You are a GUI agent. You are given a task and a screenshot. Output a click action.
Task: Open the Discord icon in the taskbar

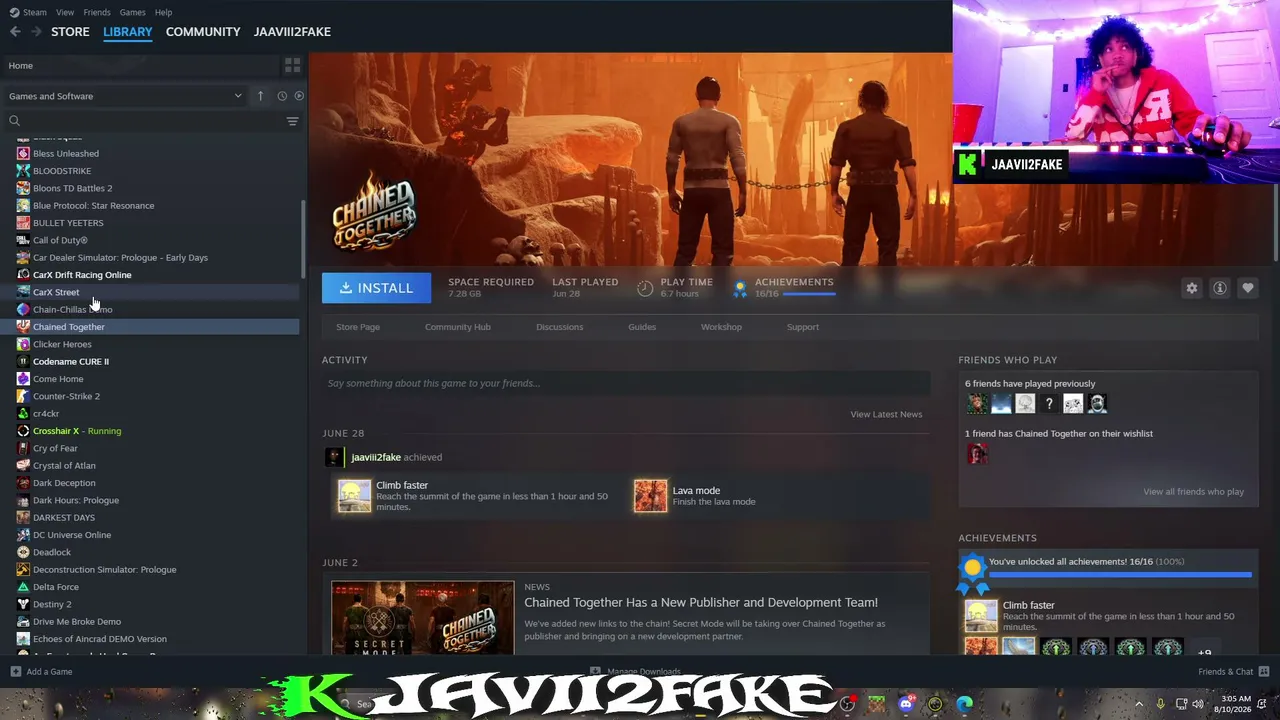pos(907,704)
